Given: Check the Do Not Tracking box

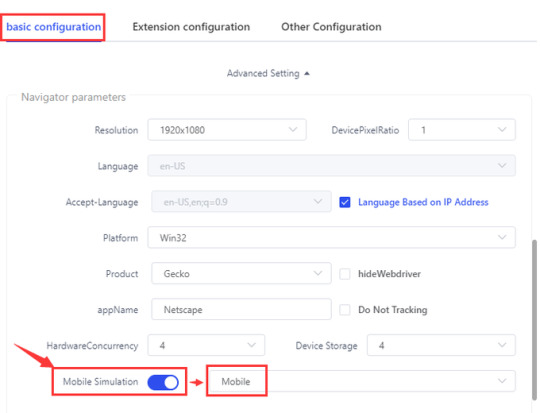Looking at the screenshot, I should pyautogui.click(x=345, y=310).
